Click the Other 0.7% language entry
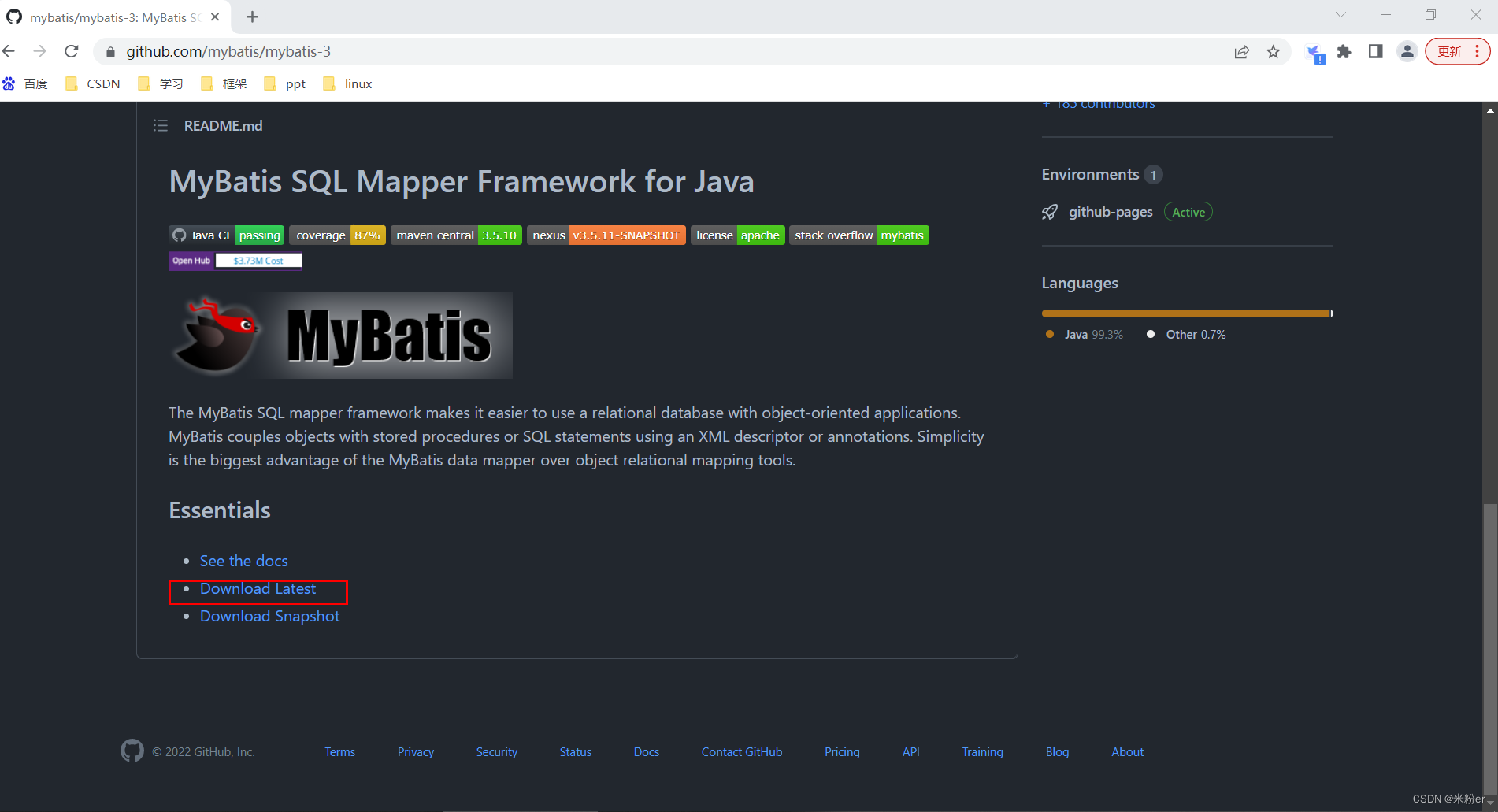 pos(1186,334)
